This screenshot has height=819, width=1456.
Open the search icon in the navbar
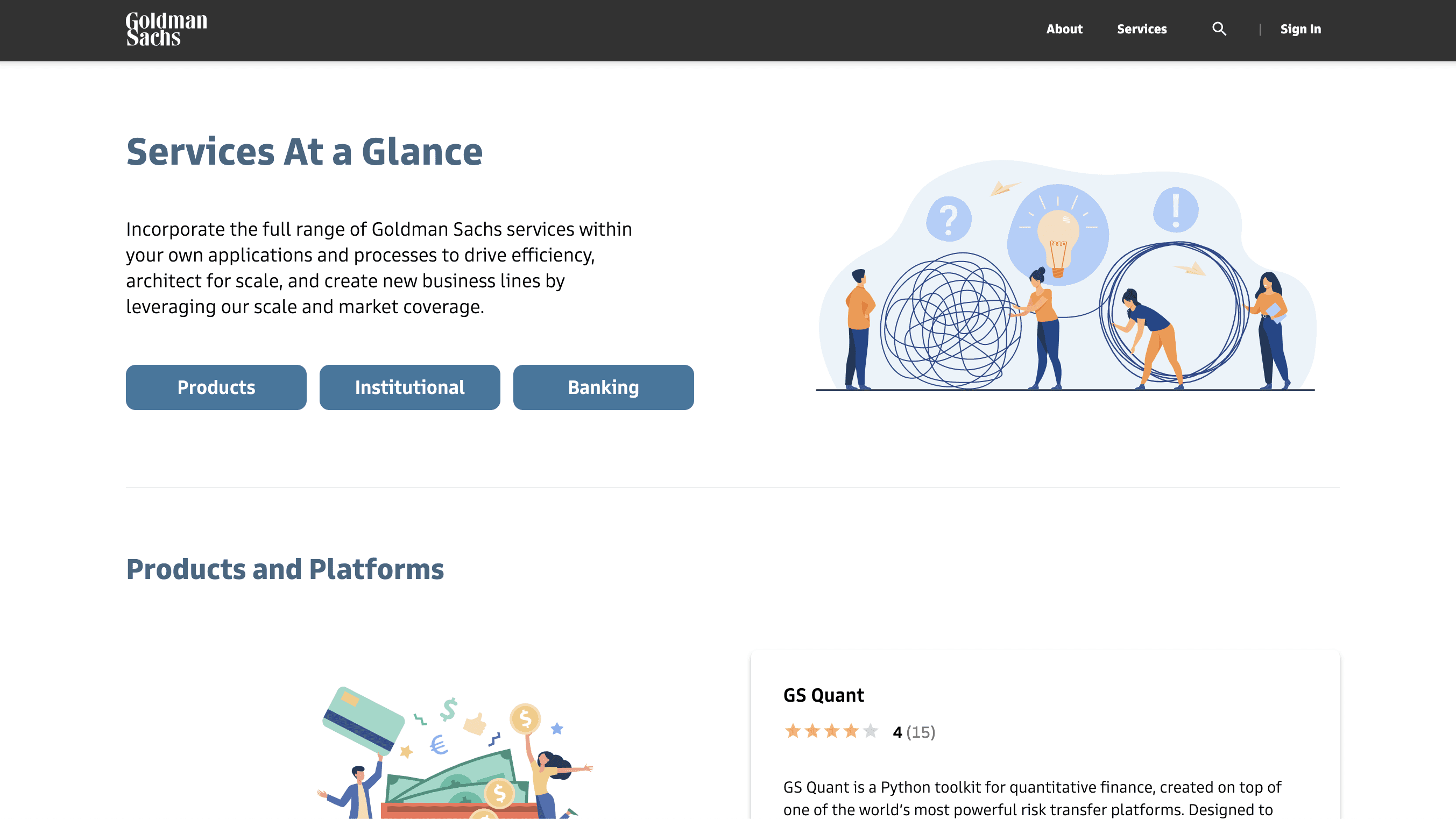coord(1219,29)
